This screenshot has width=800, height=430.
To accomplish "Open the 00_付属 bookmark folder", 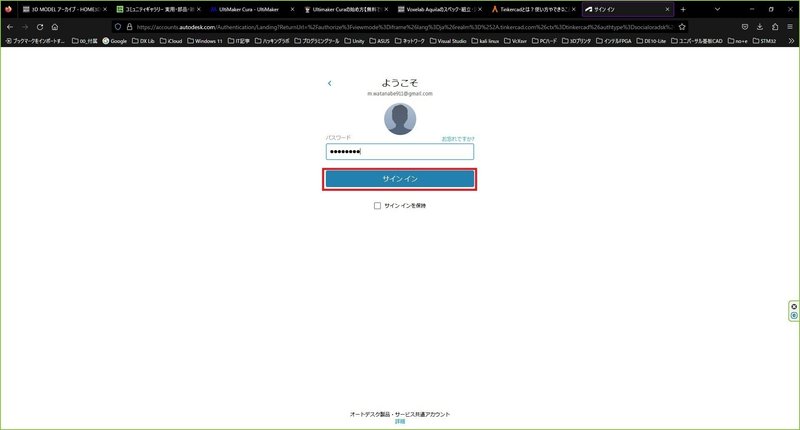I will click(85, 41).
